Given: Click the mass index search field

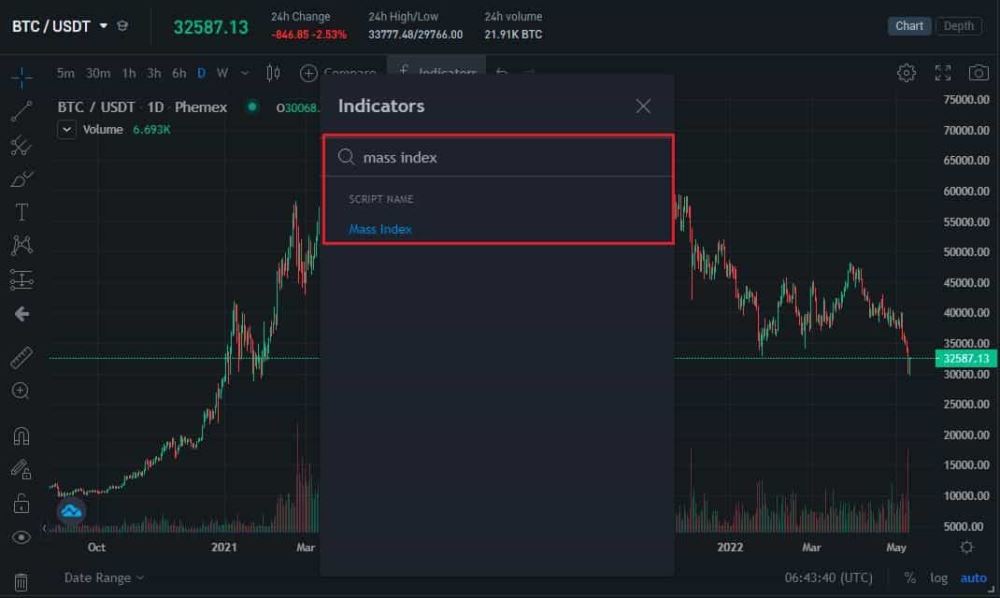Looking at the screenshot, I should click(x=510, y=157).
